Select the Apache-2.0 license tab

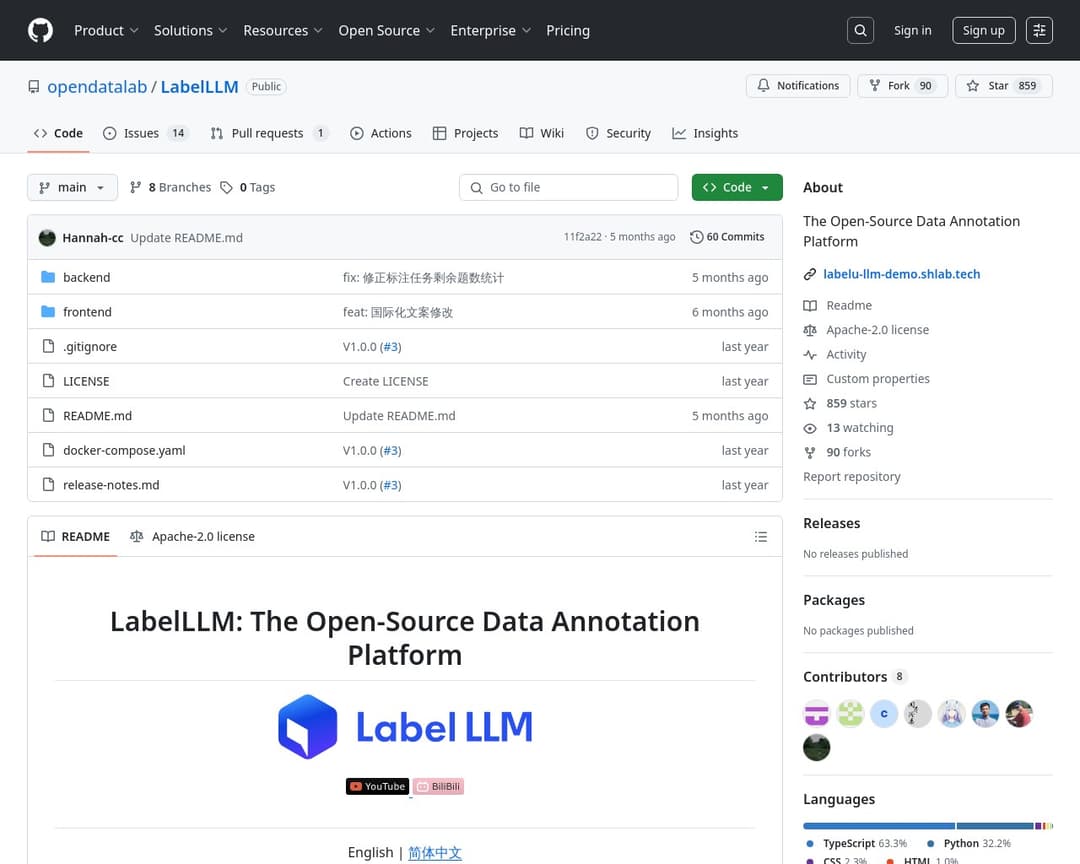(192, 537)
